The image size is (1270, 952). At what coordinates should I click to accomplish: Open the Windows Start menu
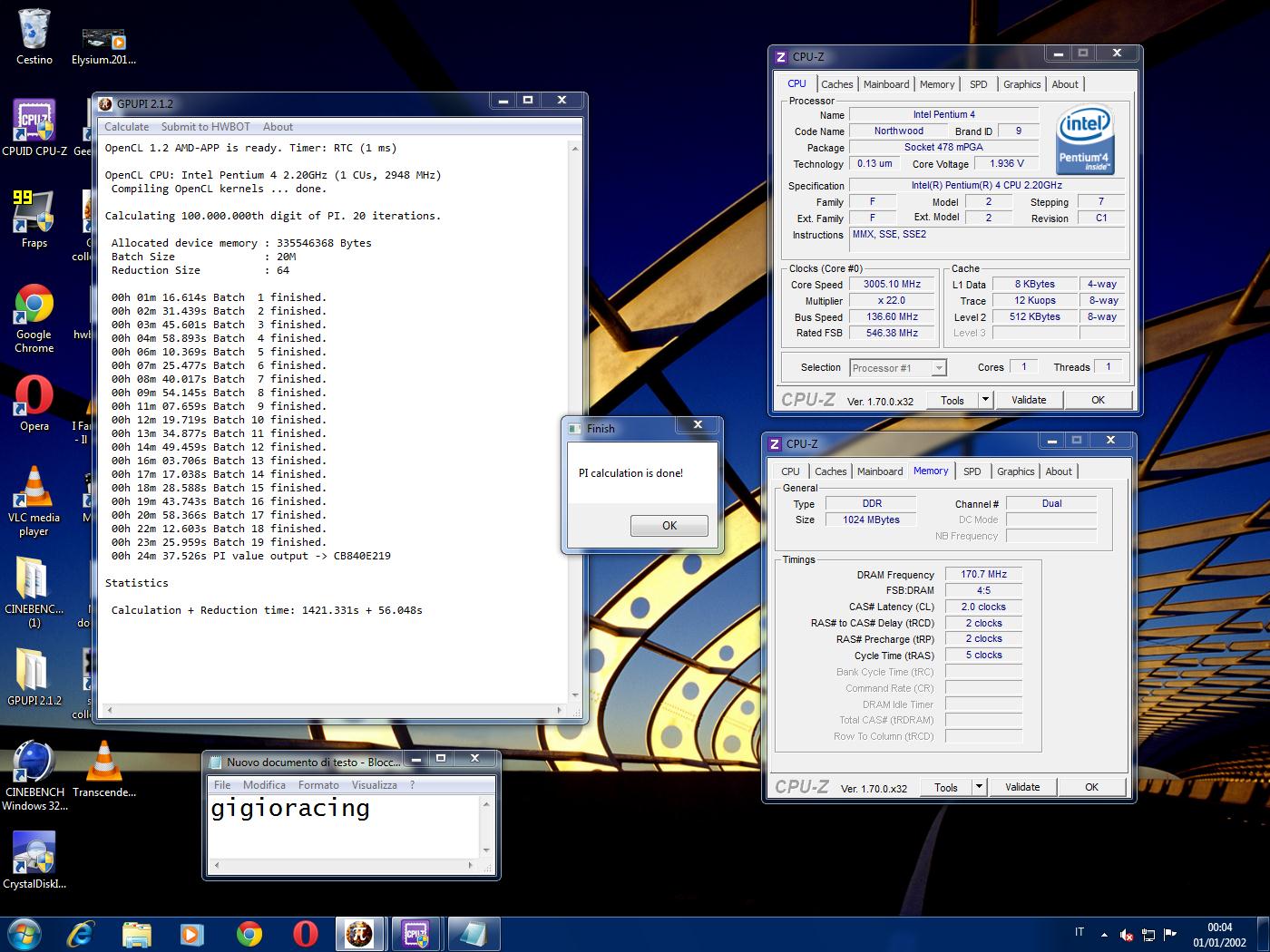(24, 934)
